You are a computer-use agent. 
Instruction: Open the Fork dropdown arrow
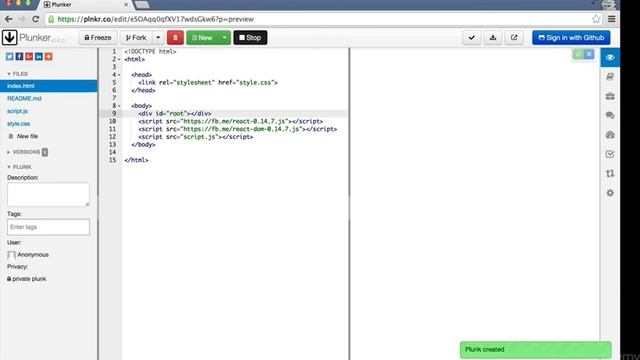coord(158,38)
